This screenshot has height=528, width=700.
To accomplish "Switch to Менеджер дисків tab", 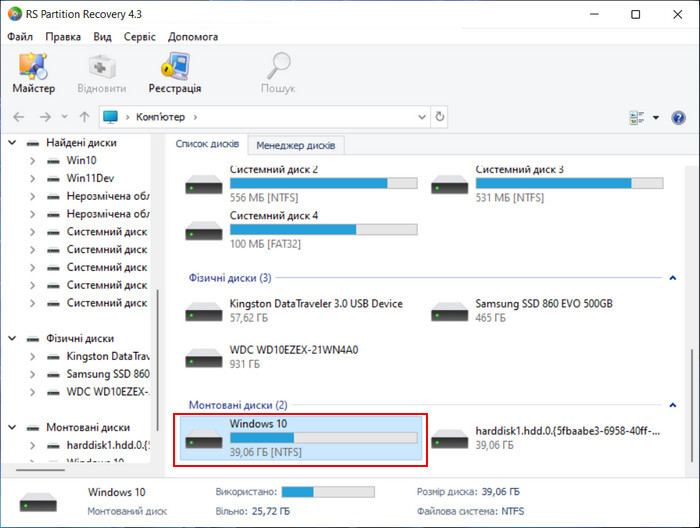I will click(296, 146).
